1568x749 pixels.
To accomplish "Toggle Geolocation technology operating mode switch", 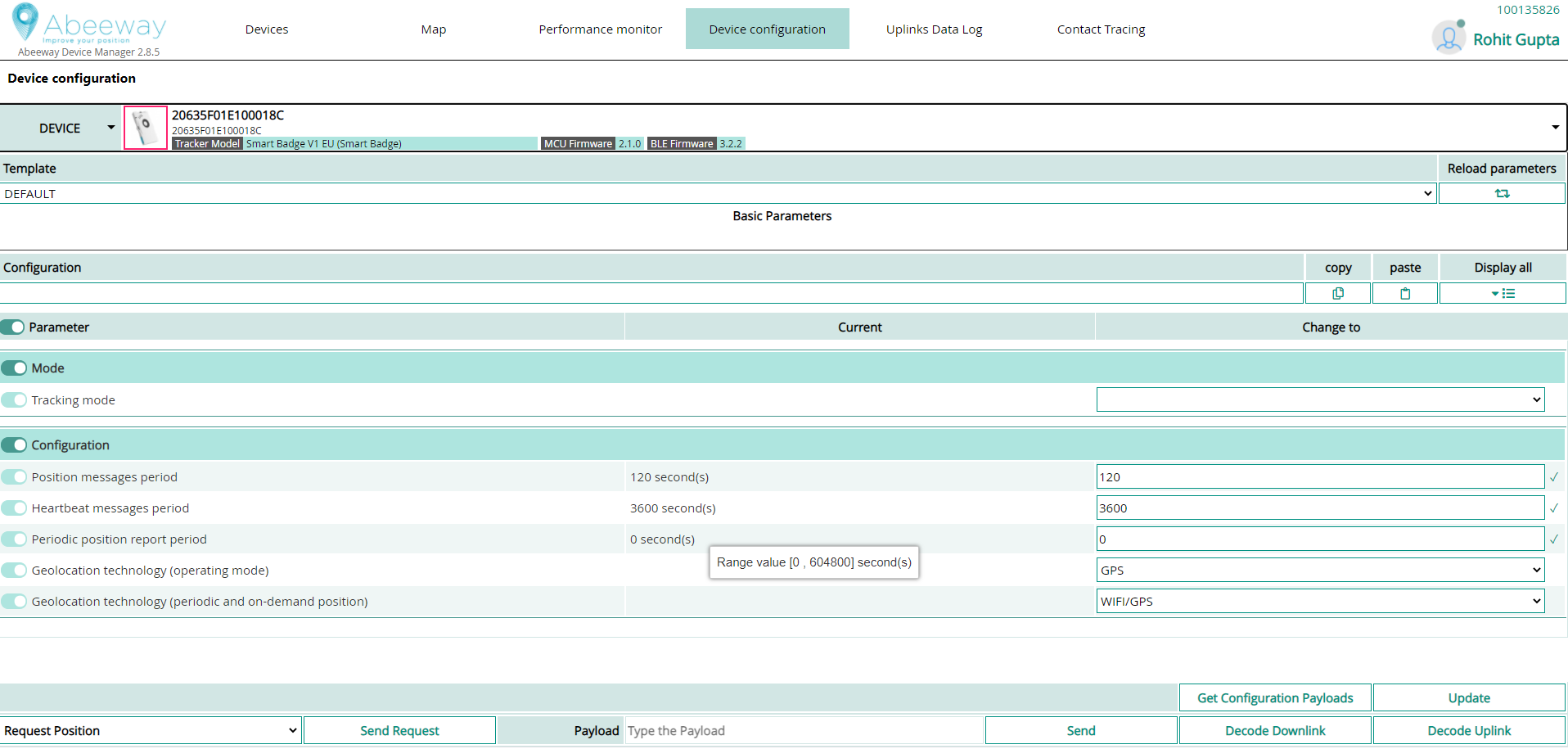I will 14,571.
